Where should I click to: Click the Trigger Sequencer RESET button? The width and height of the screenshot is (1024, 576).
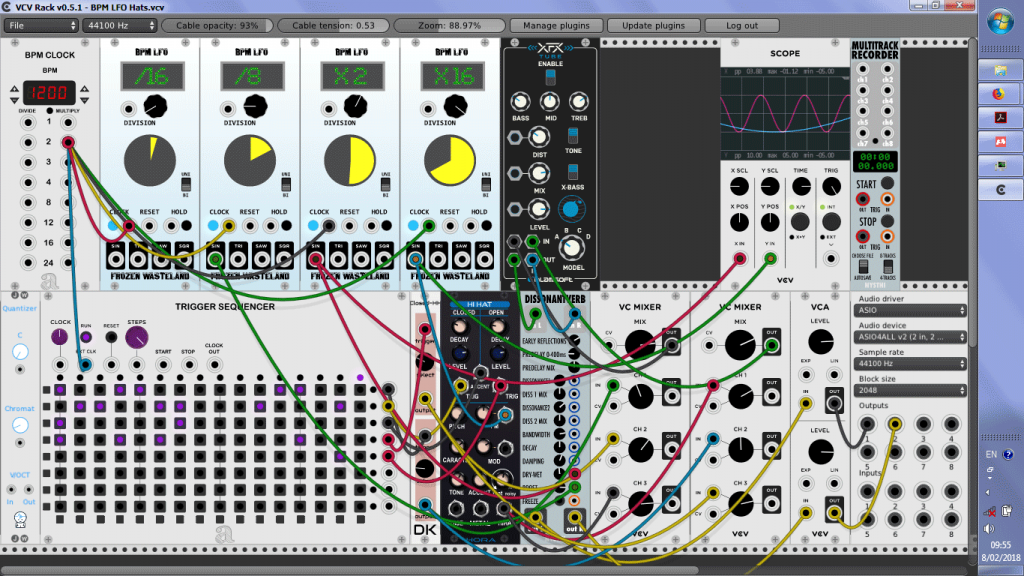pos(111,338)
